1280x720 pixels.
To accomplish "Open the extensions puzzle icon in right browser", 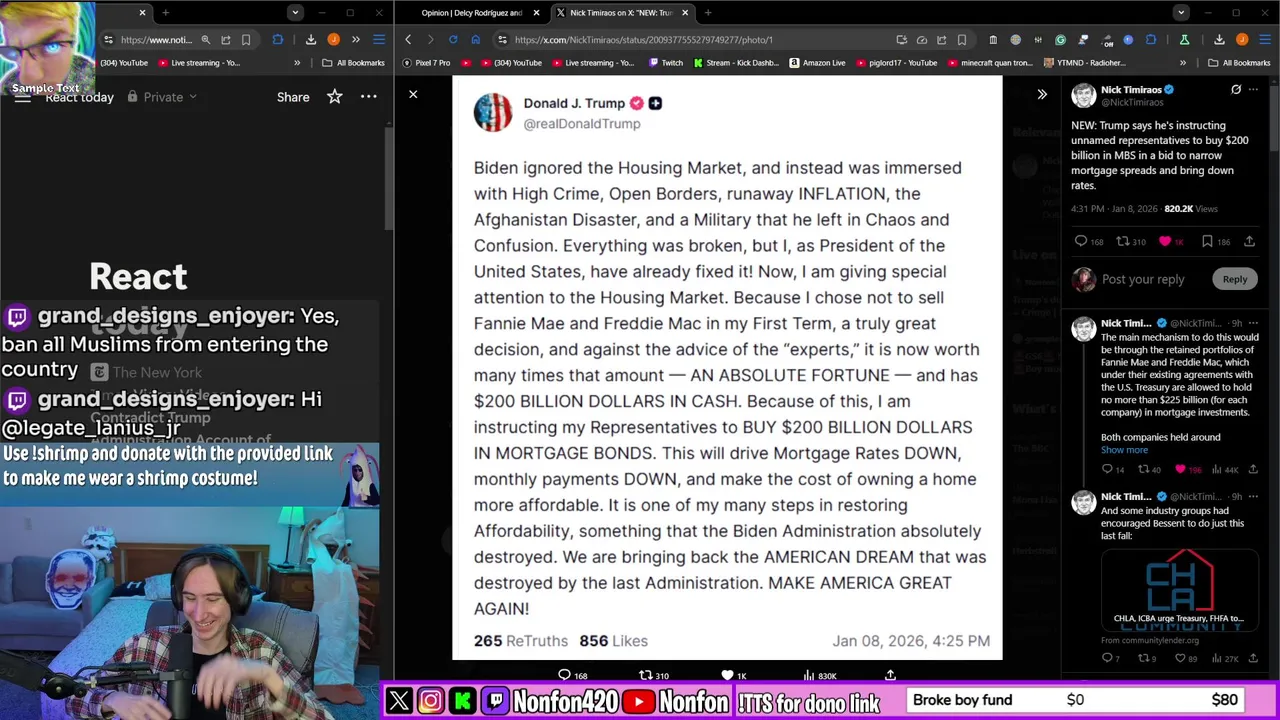I will pyautogui.click(x=1151, y=40).
